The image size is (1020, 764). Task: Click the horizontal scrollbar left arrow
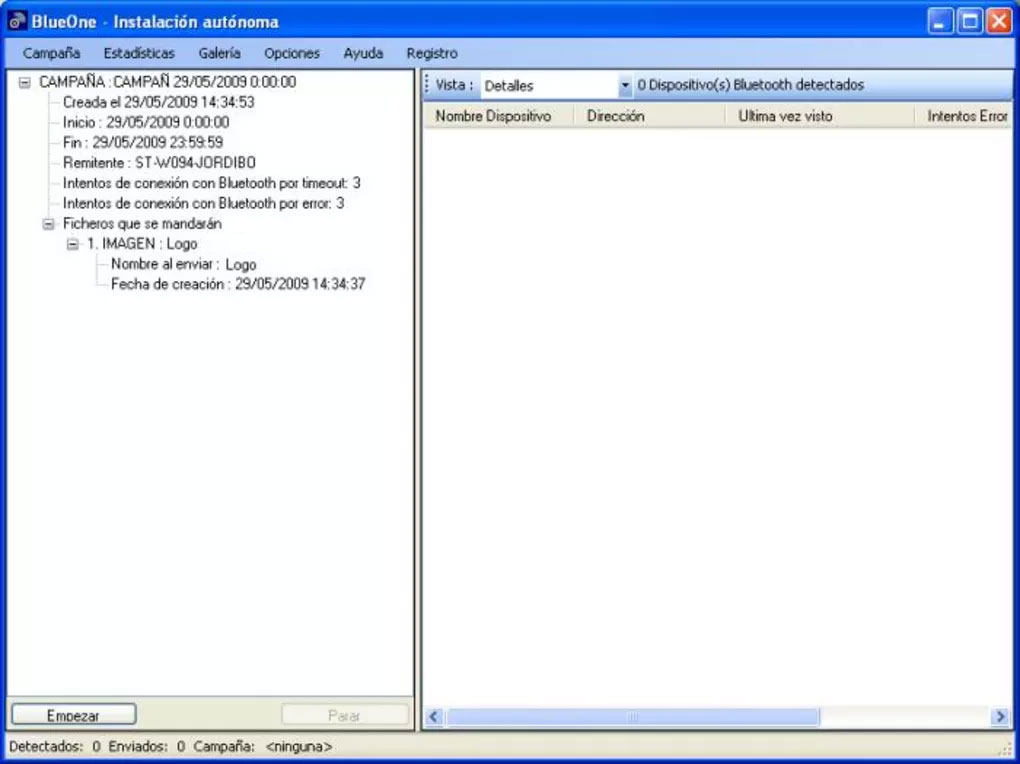tap(434, 716)
